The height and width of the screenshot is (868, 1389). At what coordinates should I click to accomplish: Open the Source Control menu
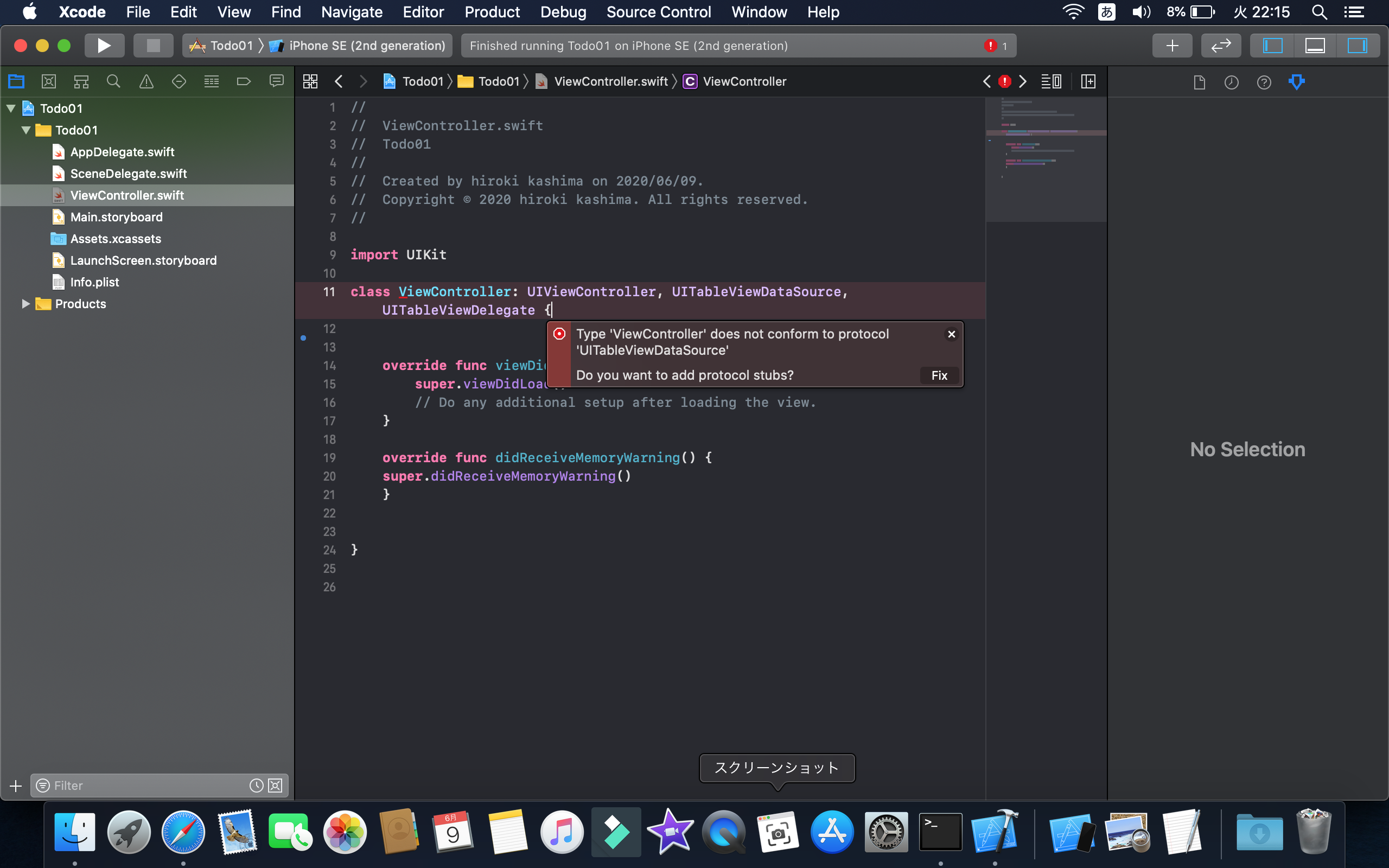pos(658,12)
